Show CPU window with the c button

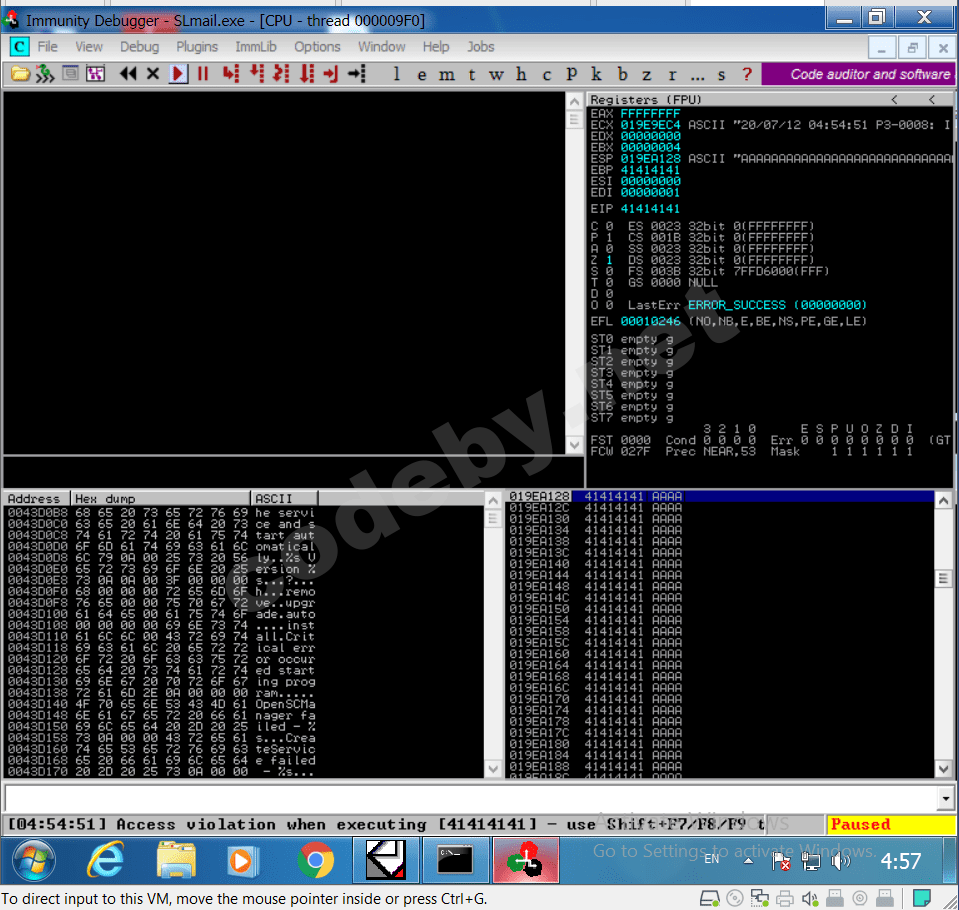pos(546,75)
